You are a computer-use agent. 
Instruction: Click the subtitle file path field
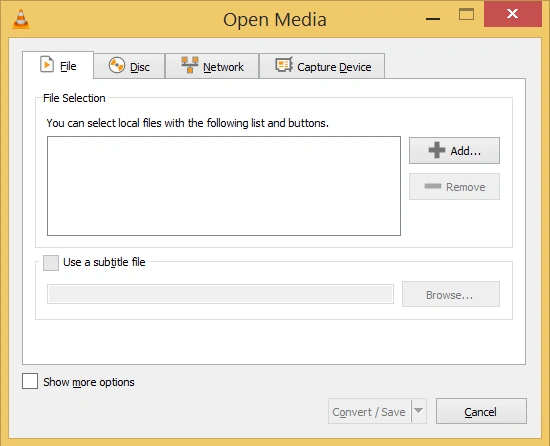click(220, 294)
